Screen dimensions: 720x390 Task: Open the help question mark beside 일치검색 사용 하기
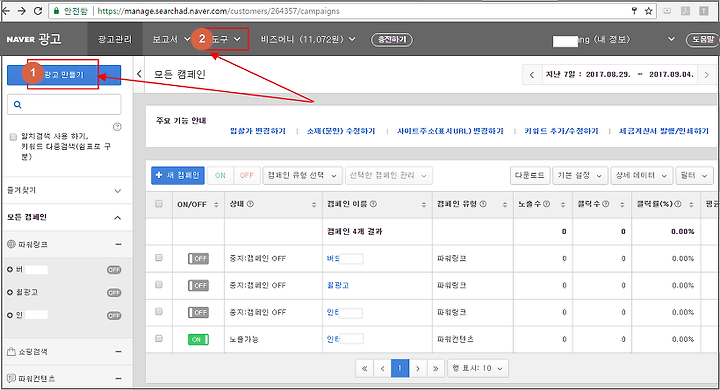(117, 127)
